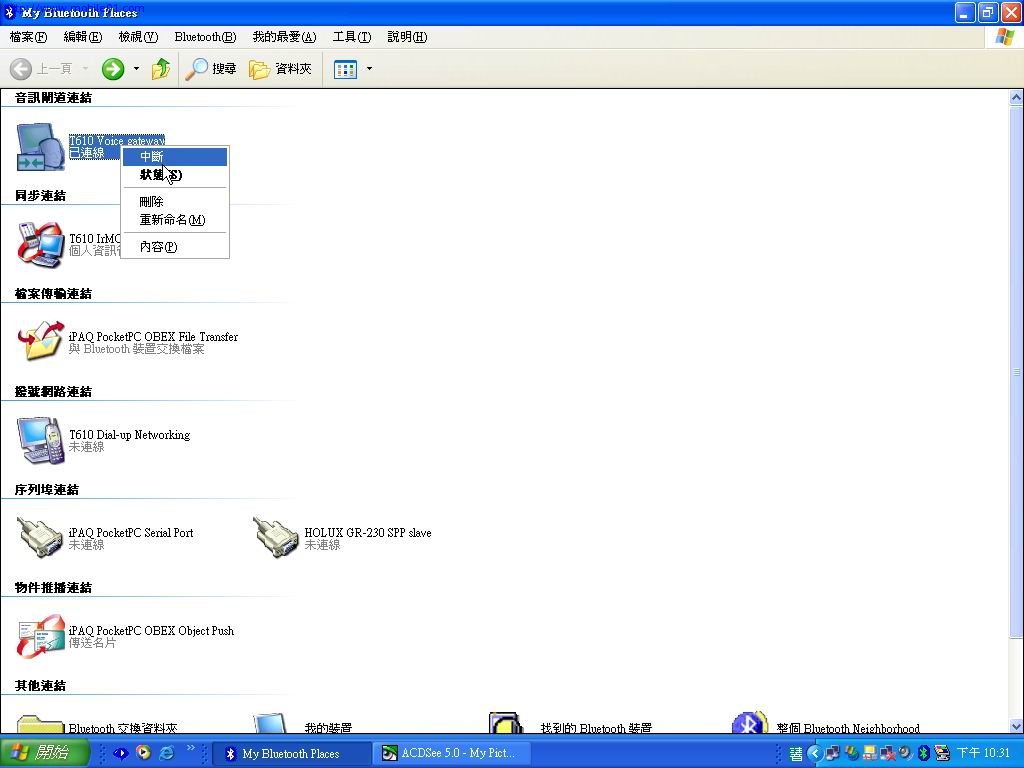Click the scrollbar down arrow

[x=1016, y=726]
